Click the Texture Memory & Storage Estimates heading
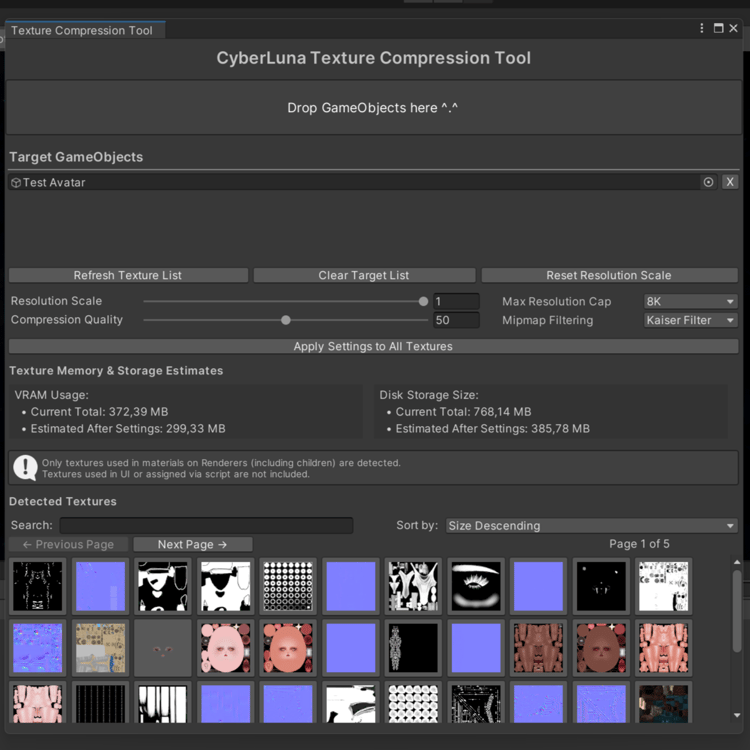Image resolution: width=750 pixels, height=750 pixels. pyautogui.click(x=116, y=371)
